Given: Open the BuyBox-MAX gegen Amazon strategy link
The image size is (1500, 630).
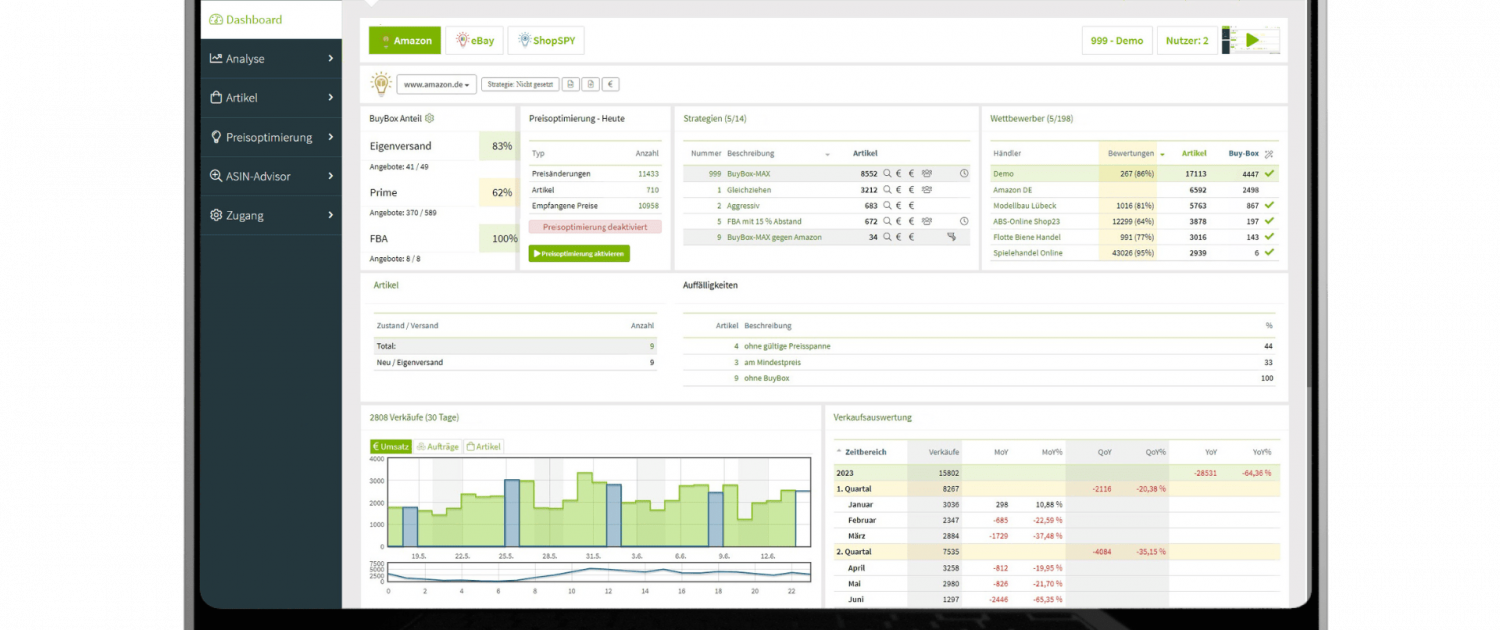Looking at the screenshot, I should [x=775, y=237].
